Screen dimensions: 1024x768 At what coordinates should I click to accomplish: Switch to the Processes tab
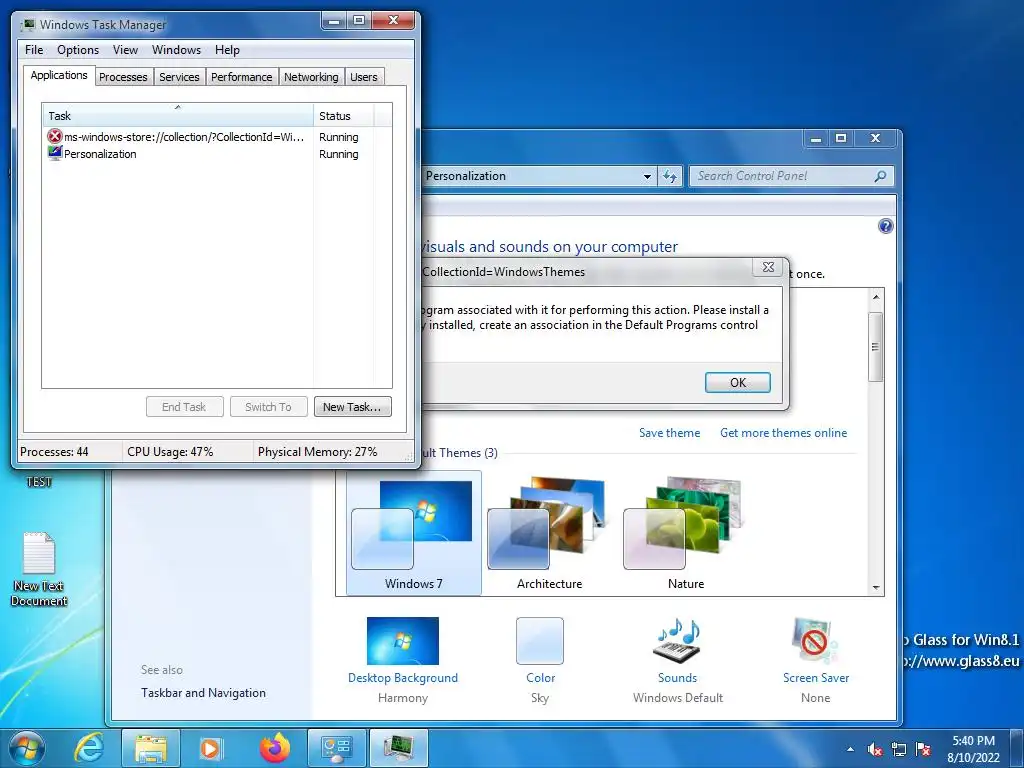(123, 77)
